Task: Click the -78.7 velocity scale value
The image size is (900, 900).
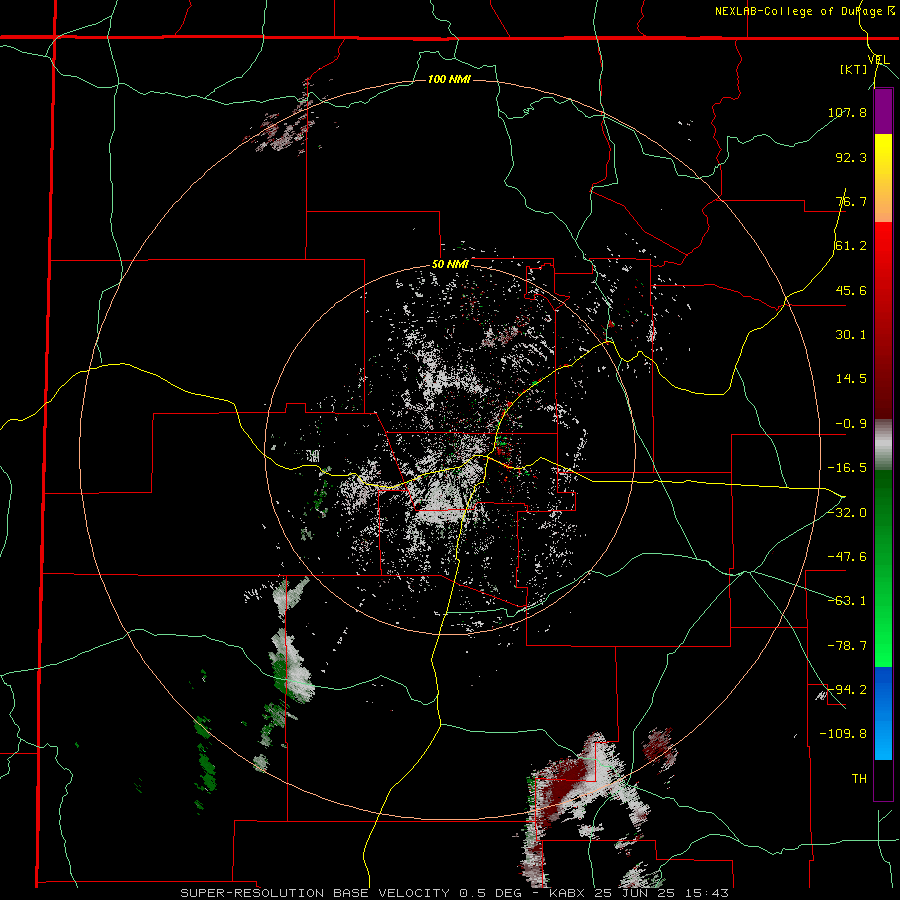Action: [x=847, y=646]
